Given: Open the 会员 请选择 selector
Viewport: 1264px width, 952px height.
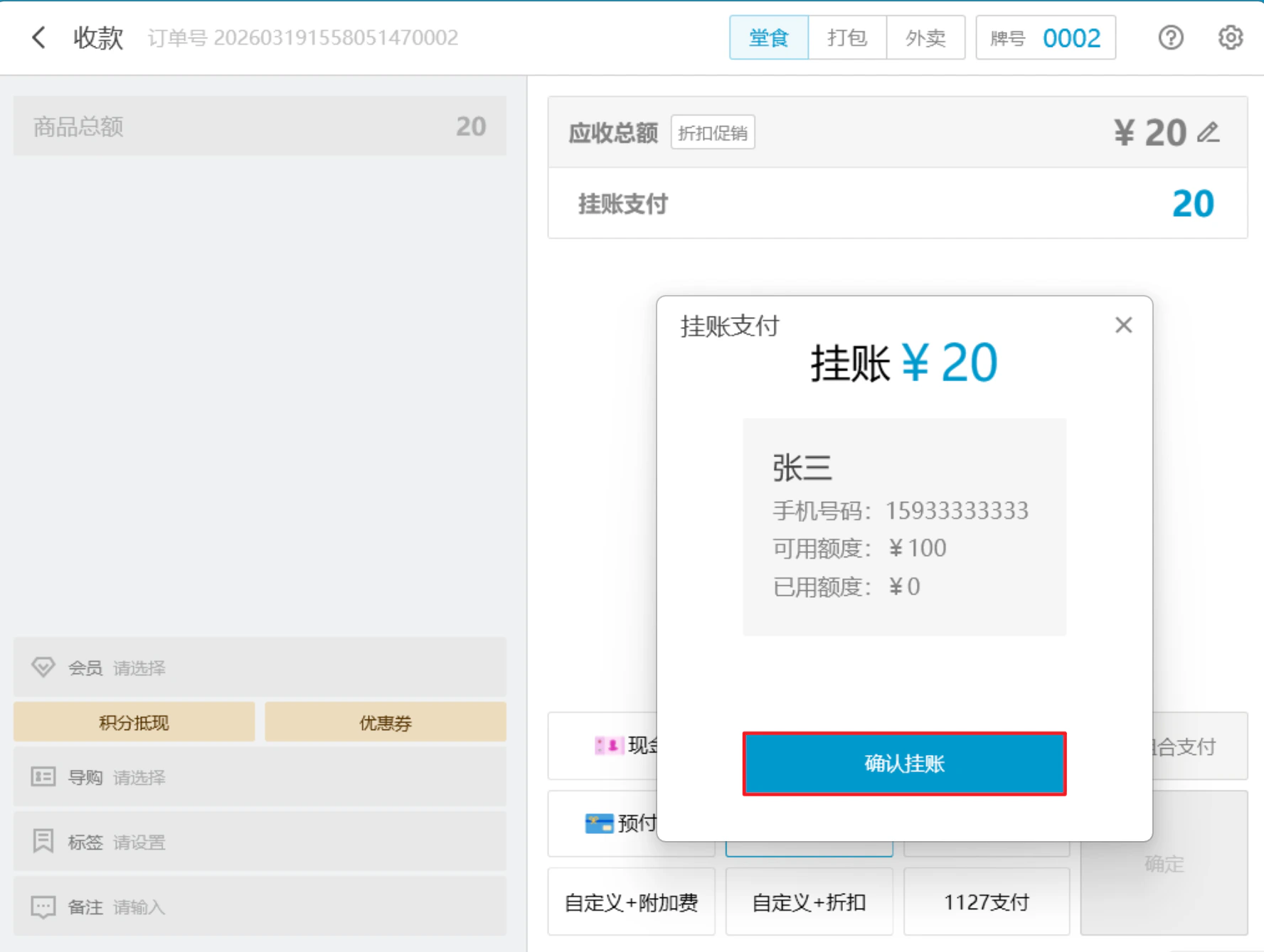Looking at the screenshot, I should click(260, 667).
